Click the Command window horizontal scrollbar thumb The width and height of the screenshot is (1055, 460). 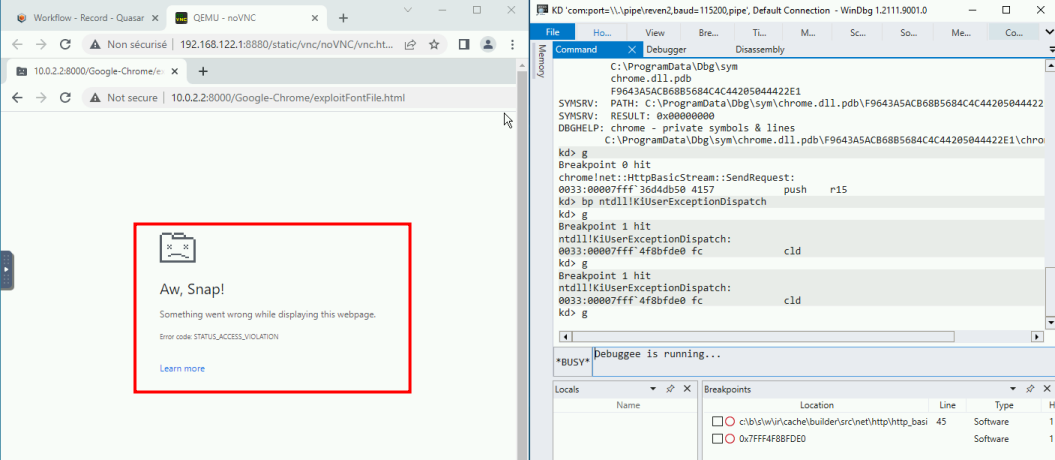coord(764,336)
